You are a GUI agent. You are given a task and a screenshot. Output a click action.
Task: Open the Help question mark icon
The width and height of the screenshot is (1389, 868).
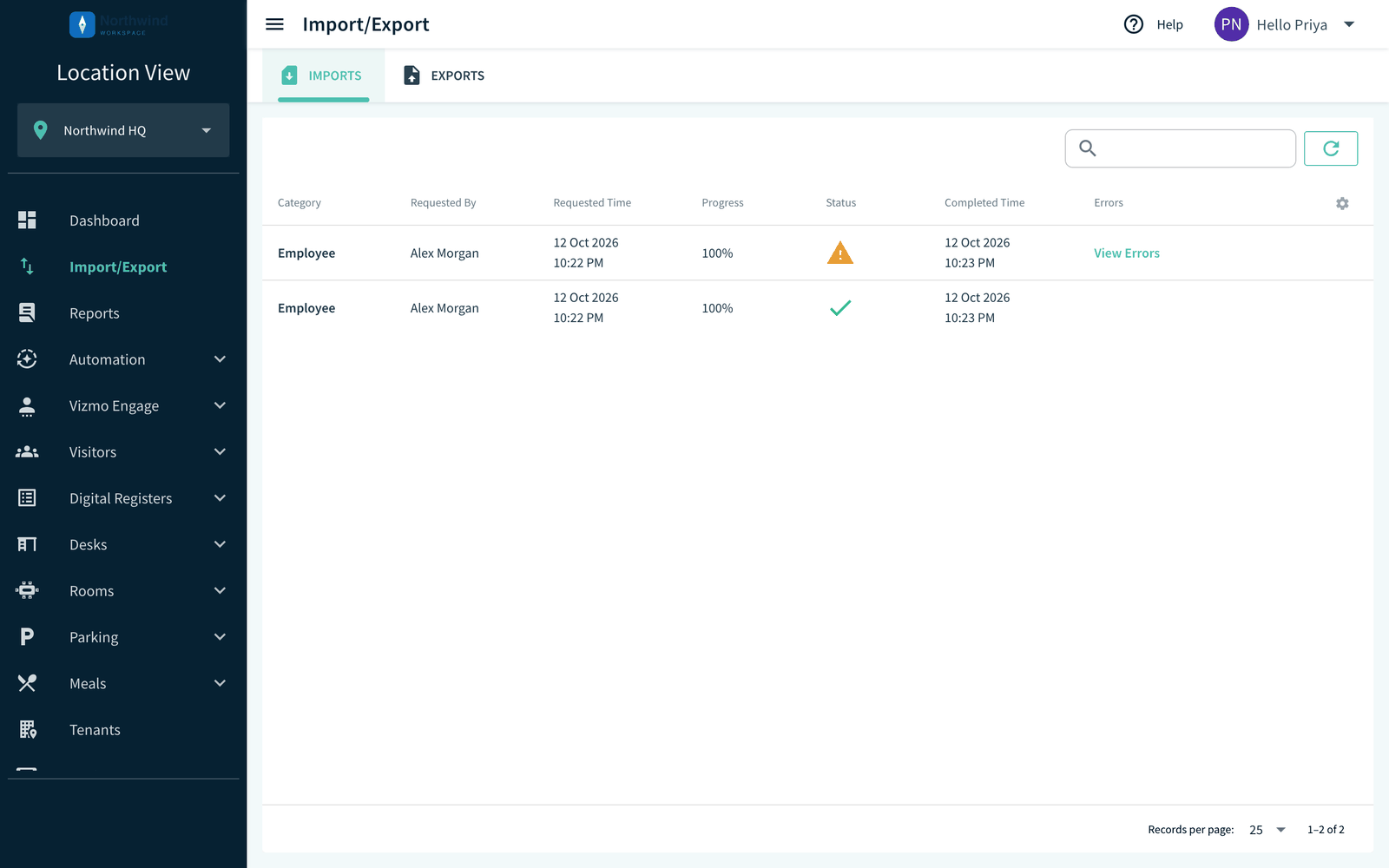pos(1134,24)
